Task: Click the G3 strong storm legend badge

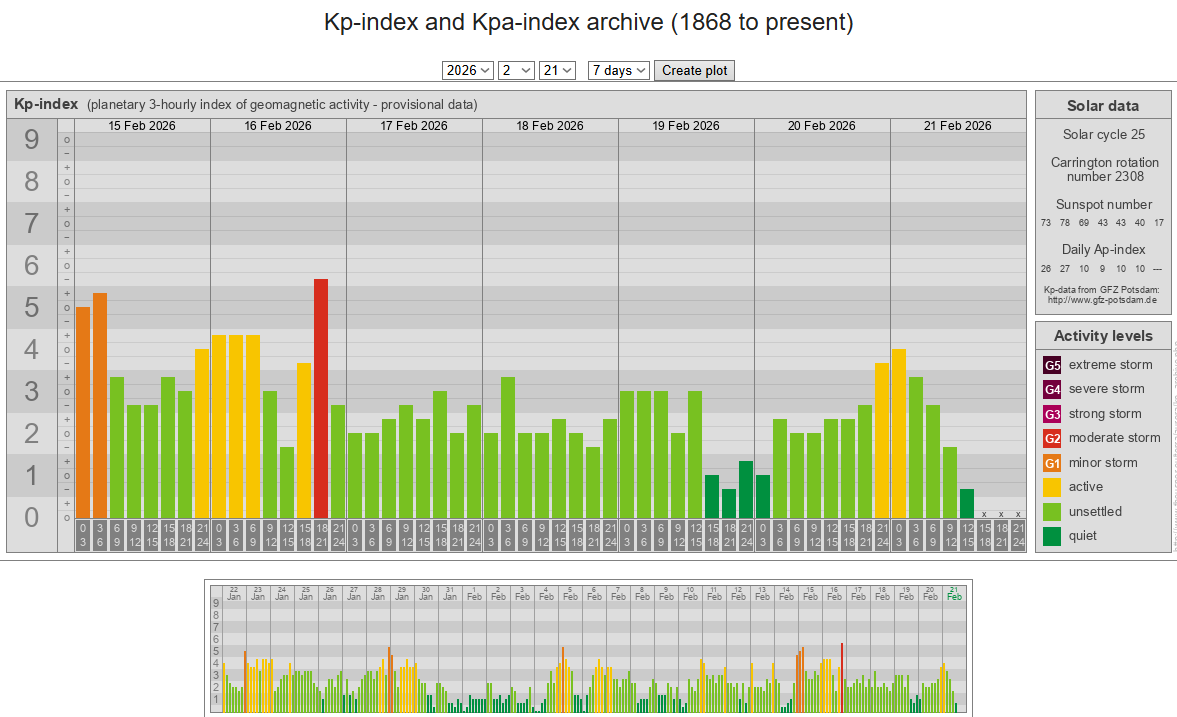Action: (1052, 414)
